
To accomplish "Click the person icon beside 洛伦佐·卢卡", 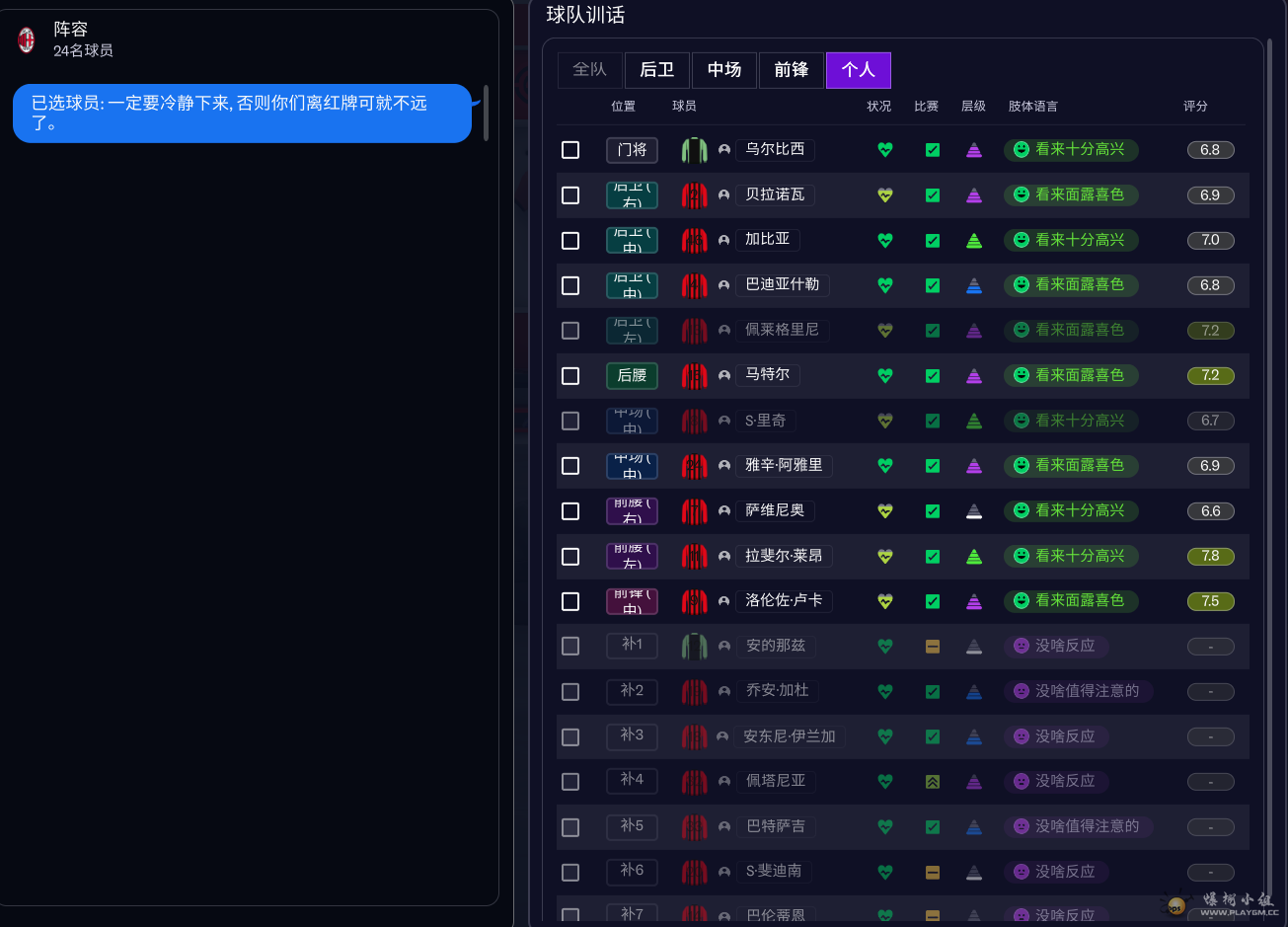I will [723, 601].
